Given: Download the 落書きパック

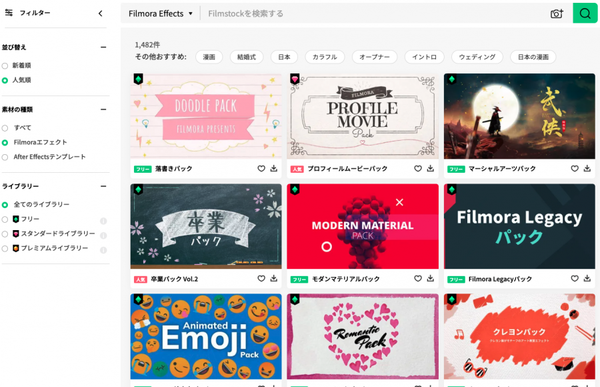Looking at the screenshot, I should coord(274,168).
